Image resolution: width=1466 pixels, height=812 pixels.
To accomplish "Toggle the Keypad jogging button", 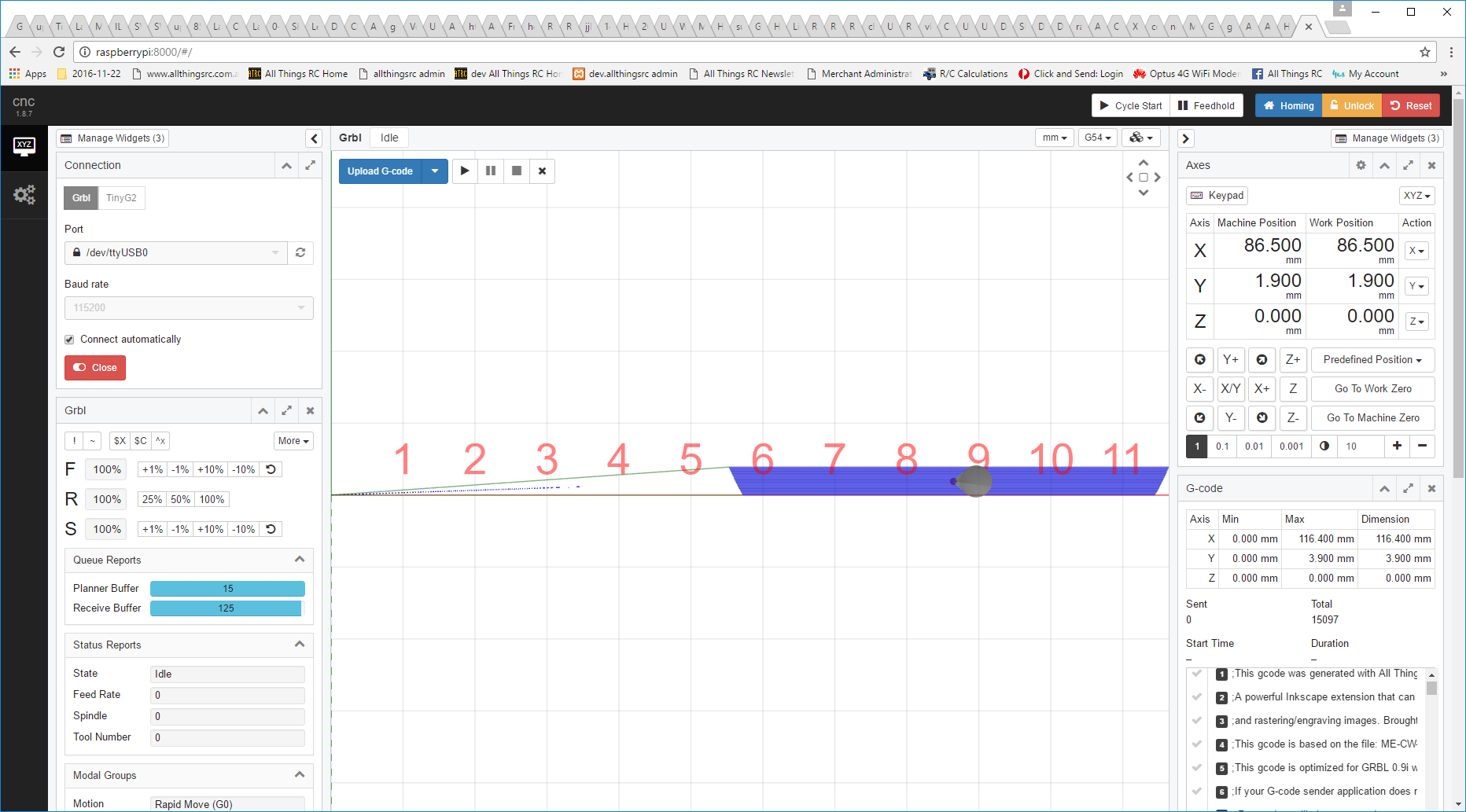I will [x=1217, y=195].
